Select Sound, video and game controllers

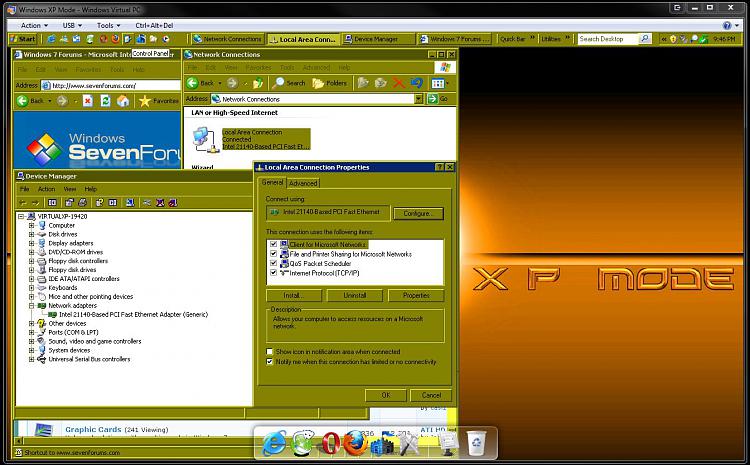tap(95, 342)
